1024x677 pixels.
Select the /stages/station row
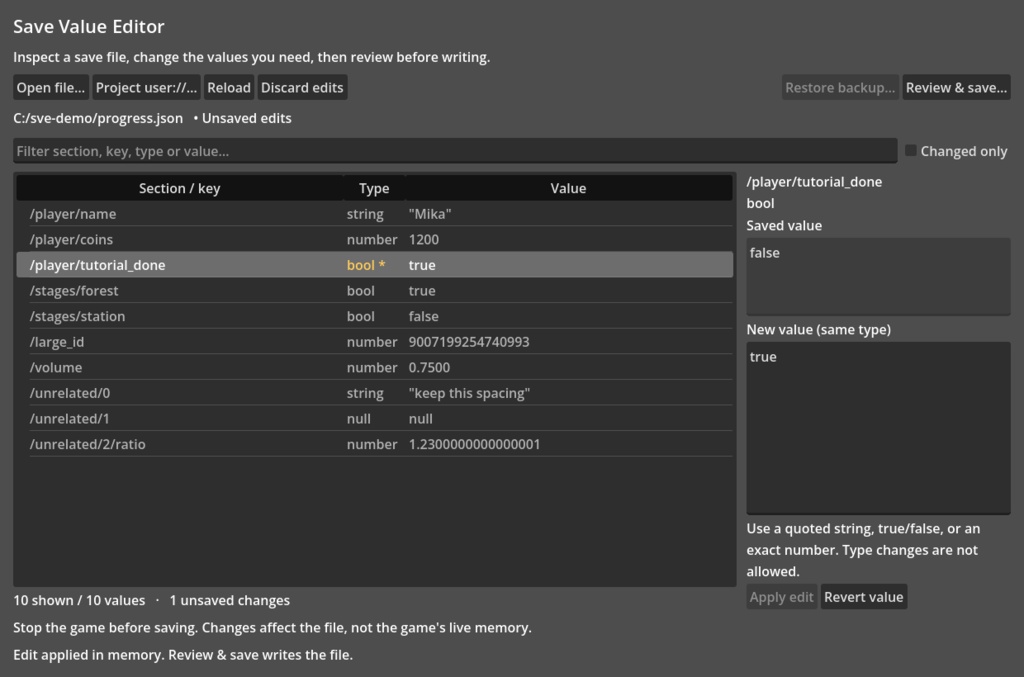point(374,316)
